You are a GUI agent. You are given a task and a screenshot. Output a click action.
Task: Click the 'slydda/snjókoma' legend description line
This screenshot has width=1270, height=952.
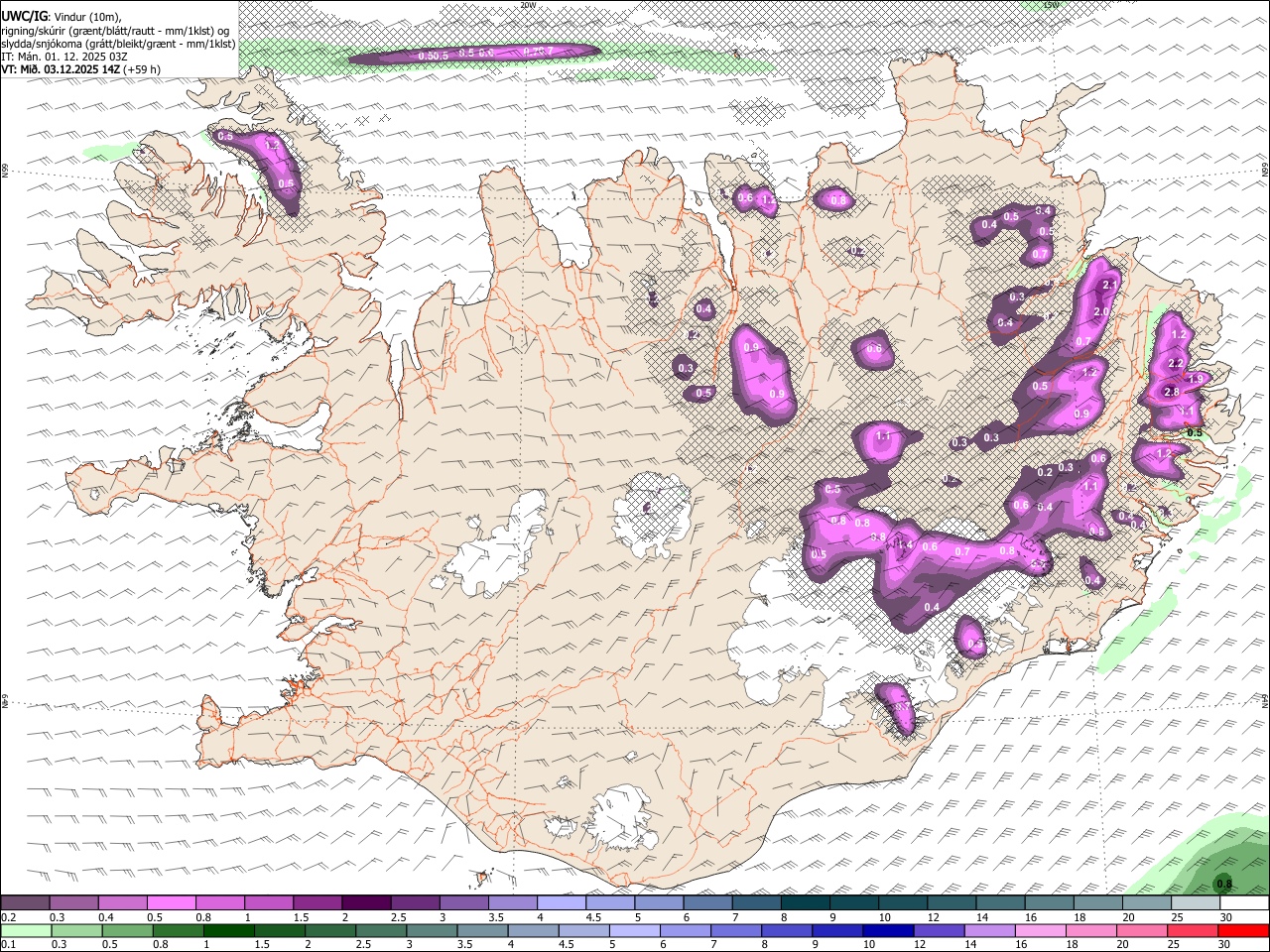119,44
